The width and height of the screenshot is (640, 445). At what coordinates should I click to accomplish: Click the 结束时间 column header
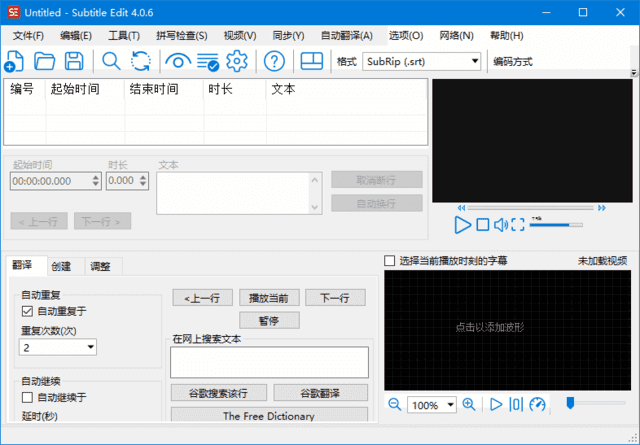(x=164, y=89)
